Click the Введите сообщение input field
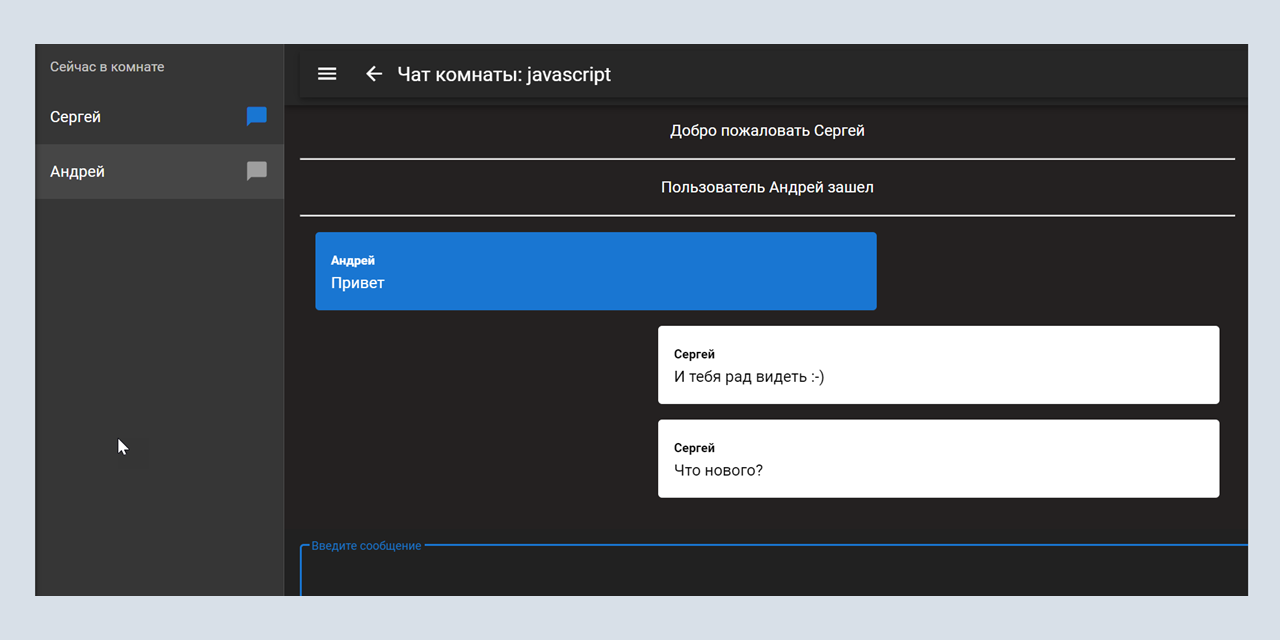1280x640 pixels. point(767,575)
